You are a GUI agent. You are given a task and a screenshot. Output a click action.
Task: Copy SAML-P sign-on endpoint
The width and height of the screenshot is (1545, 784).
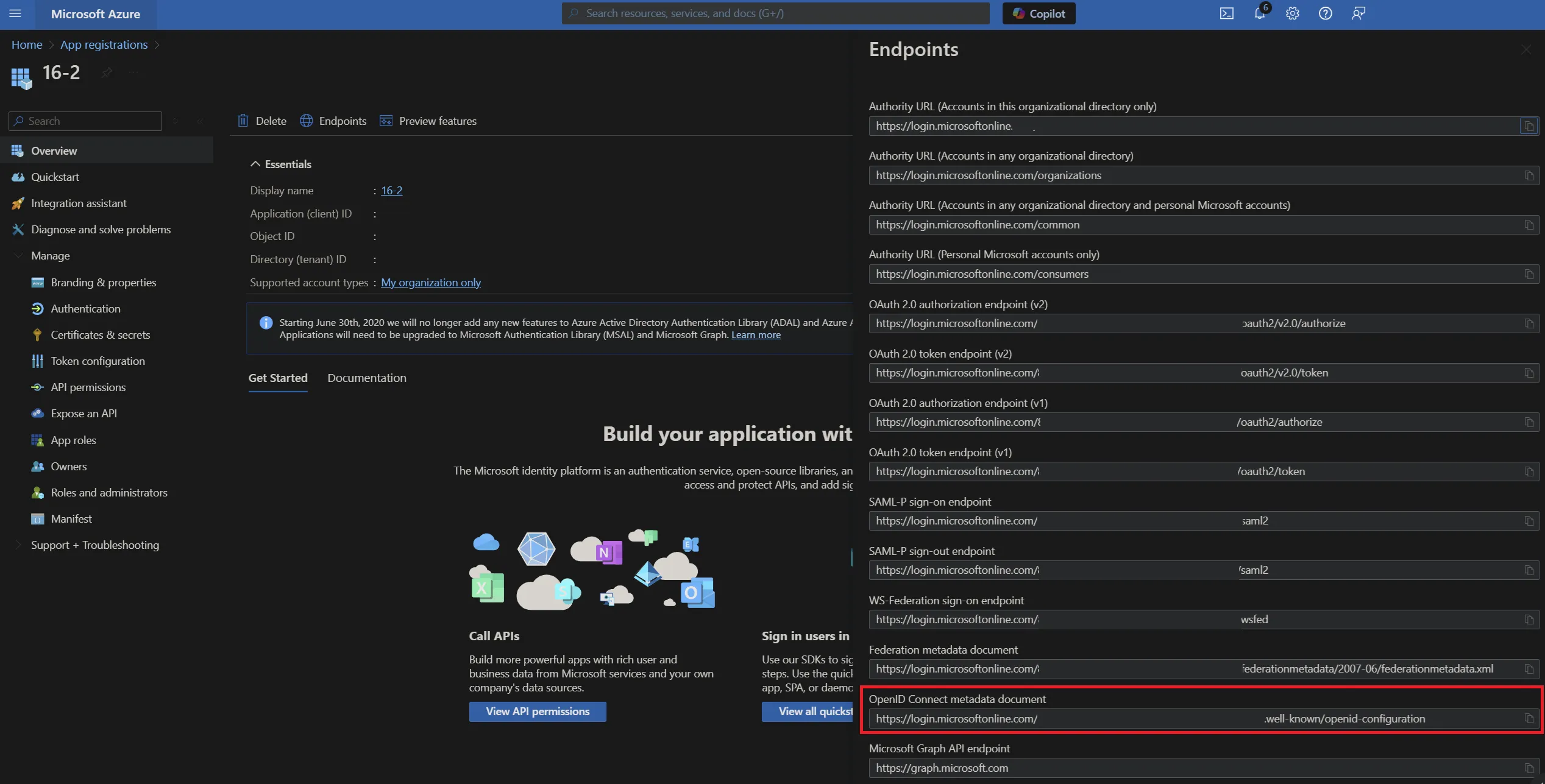(1529, 521)
